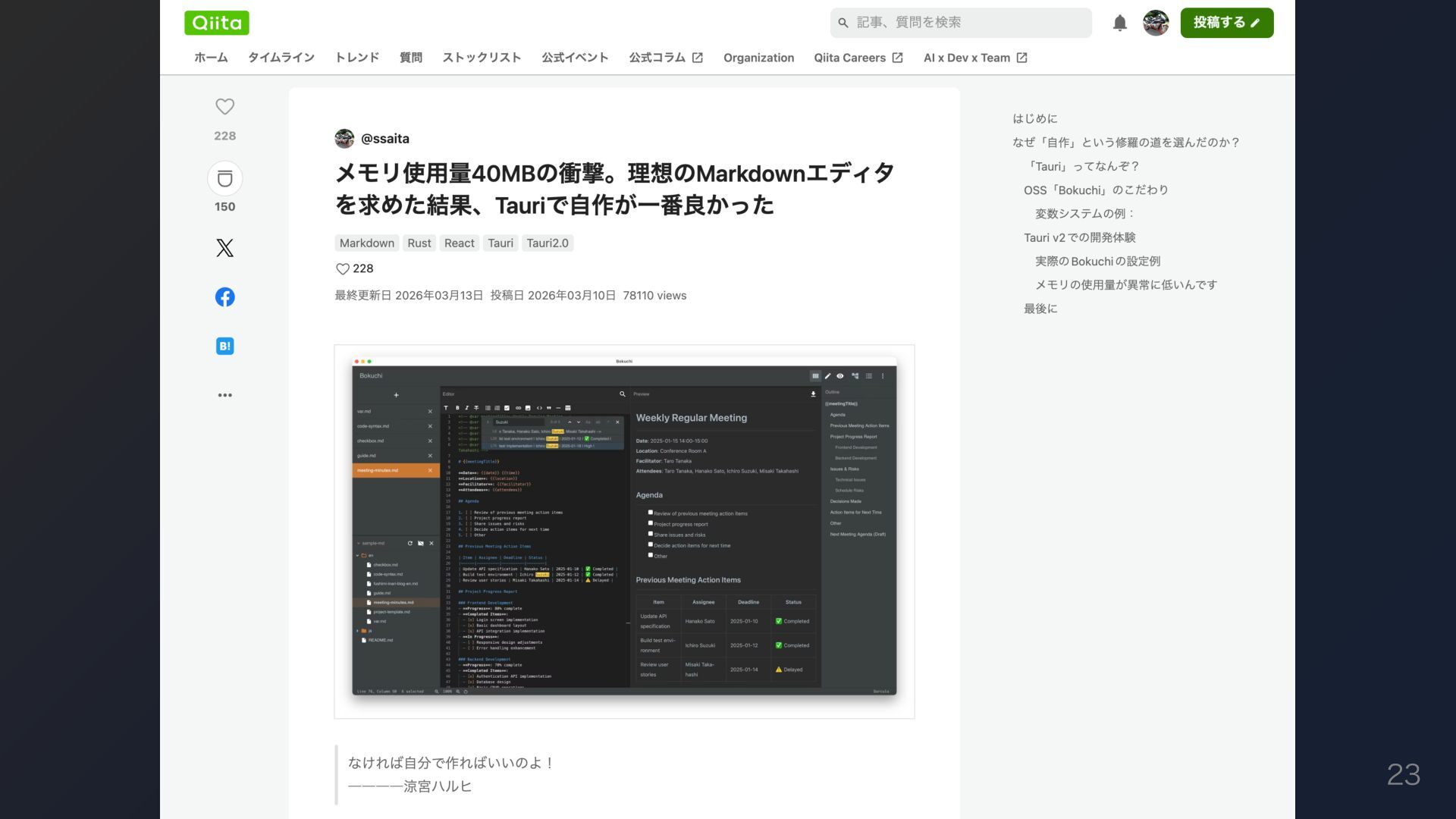1456x819 pixels.
Task: Open the three-dots more options menu
Action: click(x=224, y=395)
